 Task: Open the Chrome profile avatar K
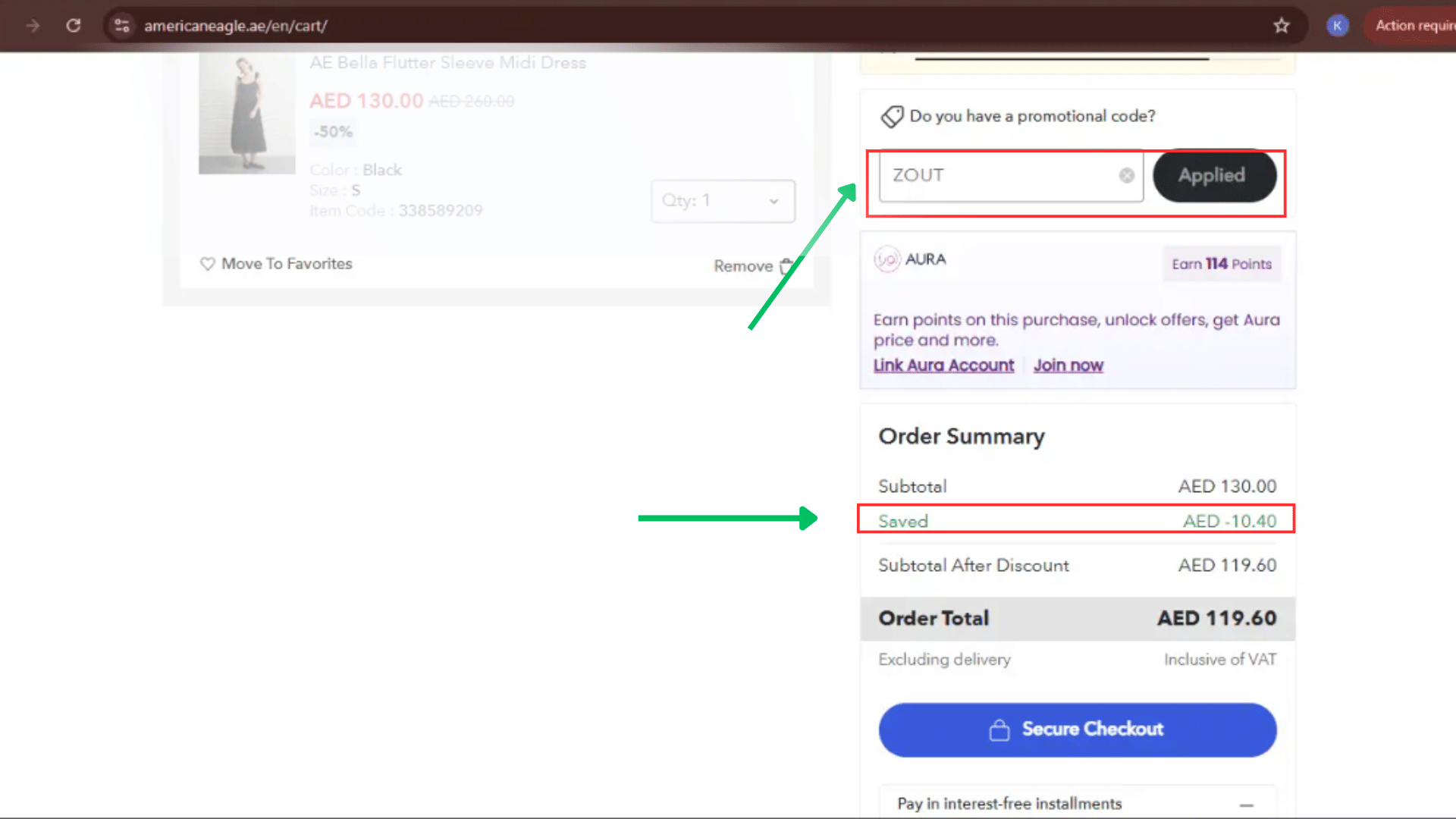point(1337,26)
